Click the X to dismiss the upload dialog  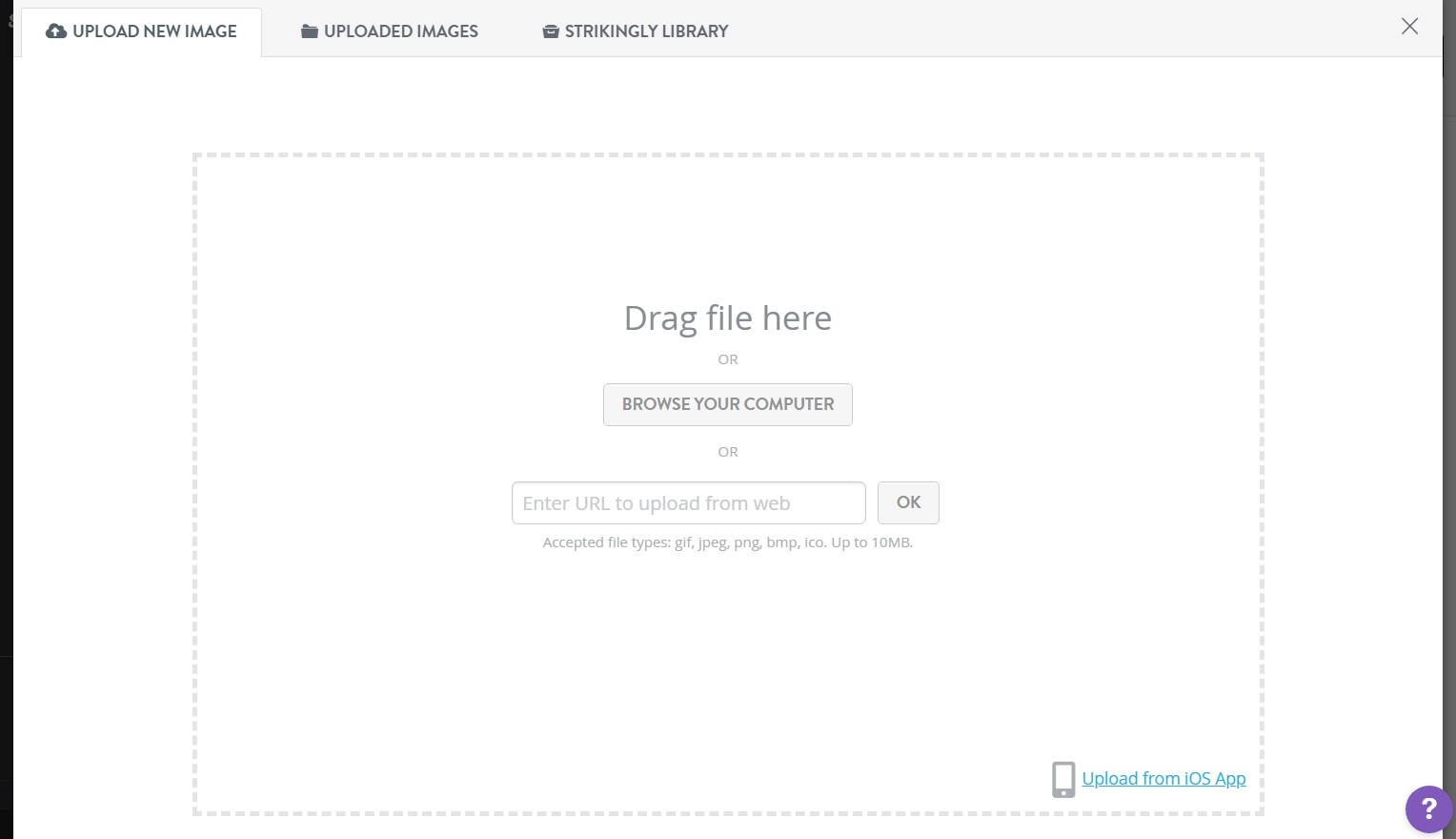[1409, 27]
